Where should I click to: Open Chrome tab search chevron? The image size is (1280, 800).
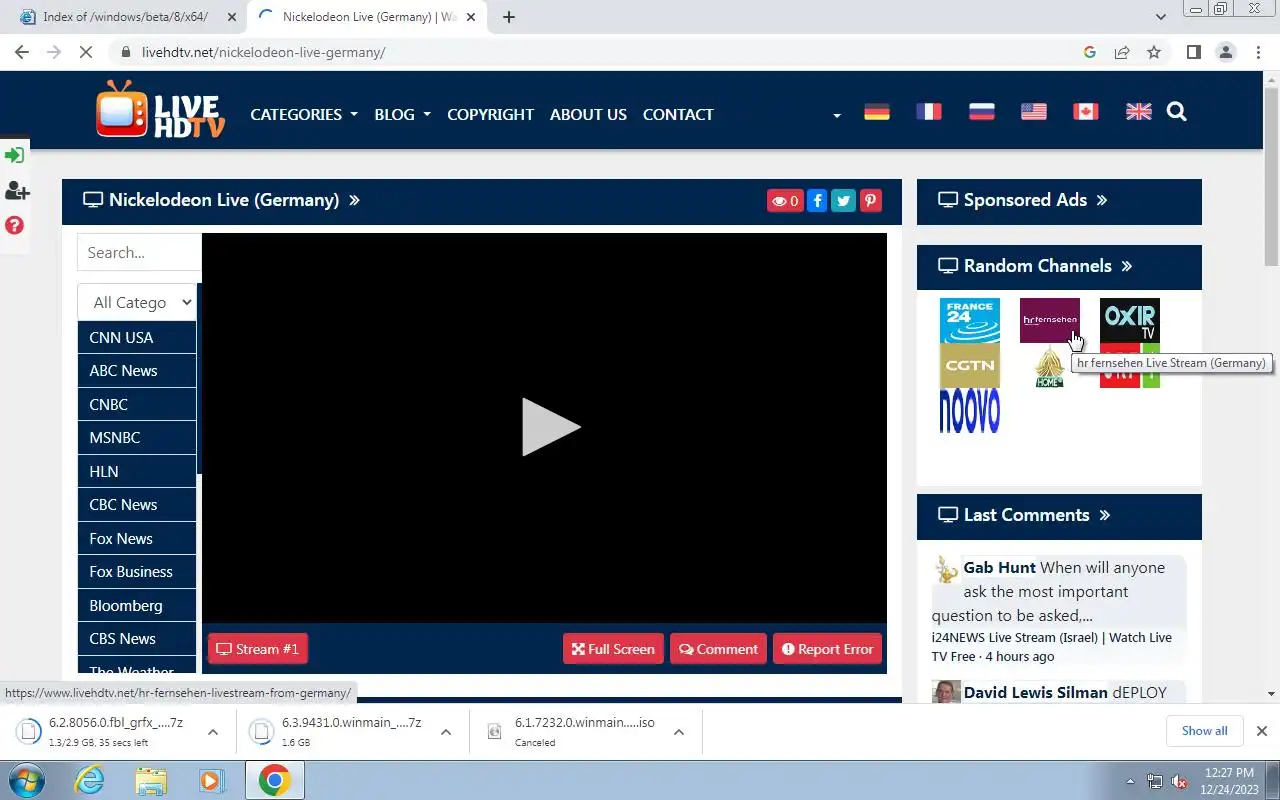[1161, 17]
